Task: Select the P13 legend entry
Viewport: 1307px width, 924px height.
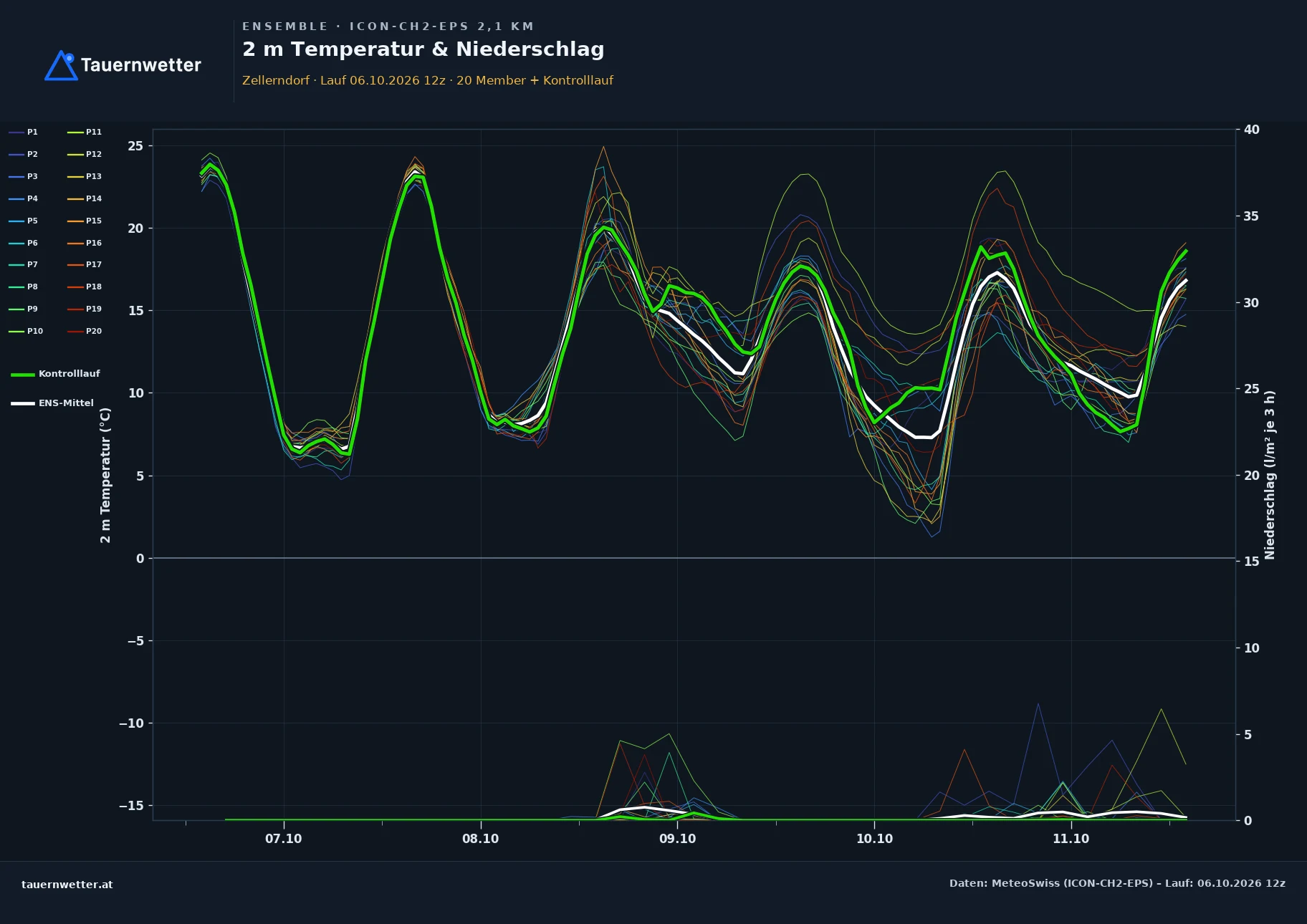Action: point(85,176)
